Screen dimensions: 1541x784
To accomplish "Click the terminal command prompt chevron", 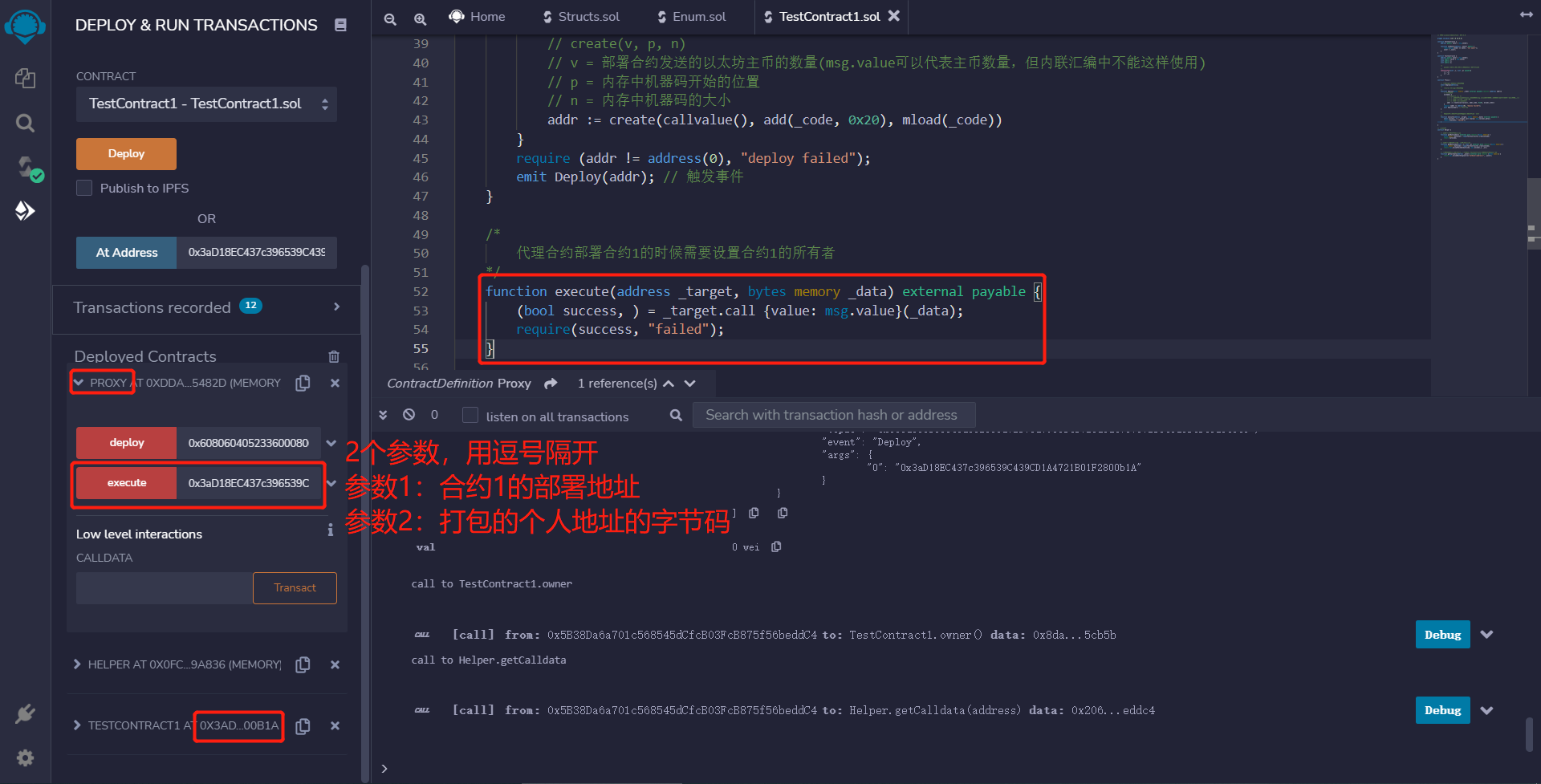I will [384, 768].
